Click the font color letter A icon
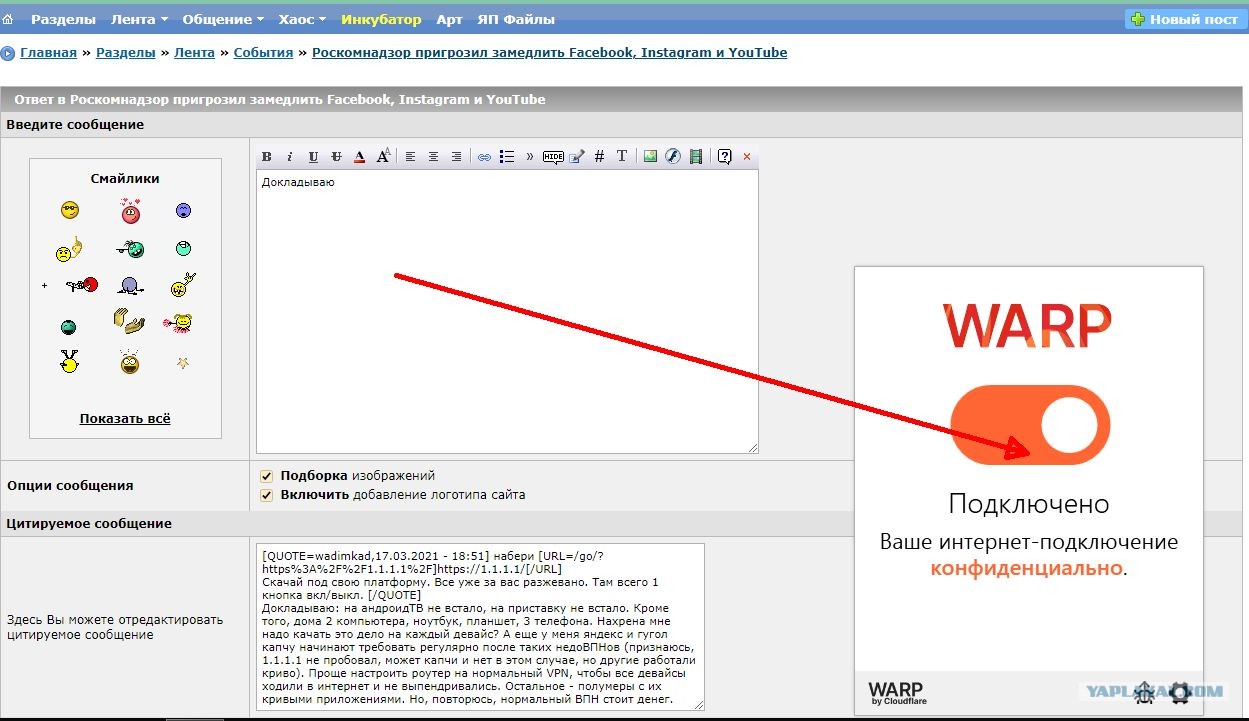Image resolution: width=1249 pixels, height=721 pixels. (x=359, y=157)
